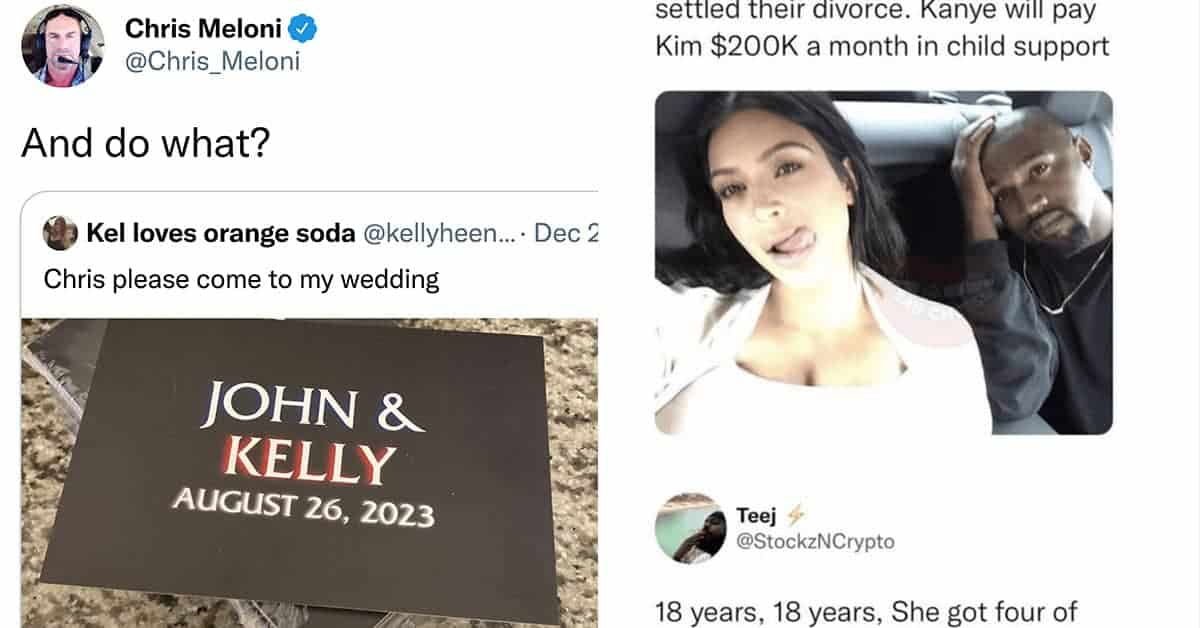Click the 'And do what?' tweet text
This screenshot has height=628, width=1200.
tap(145, 144)
